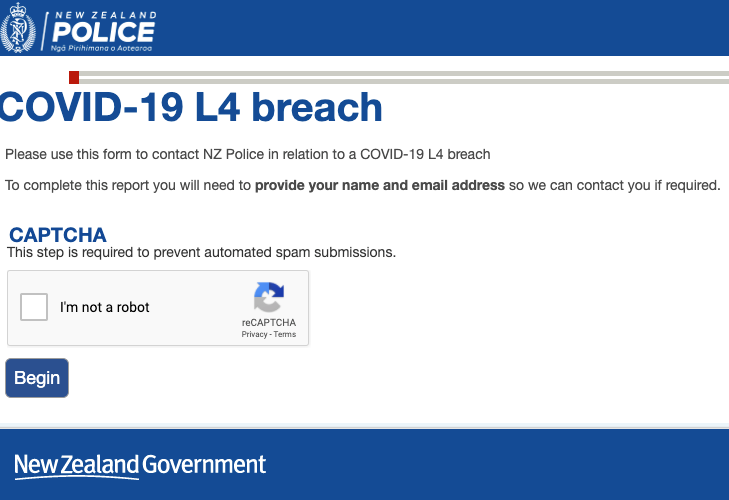The image size is (729, 500).
Task: Click the Ngā Pirihimana o Aotearoa tagline
Action: [101, 48]
